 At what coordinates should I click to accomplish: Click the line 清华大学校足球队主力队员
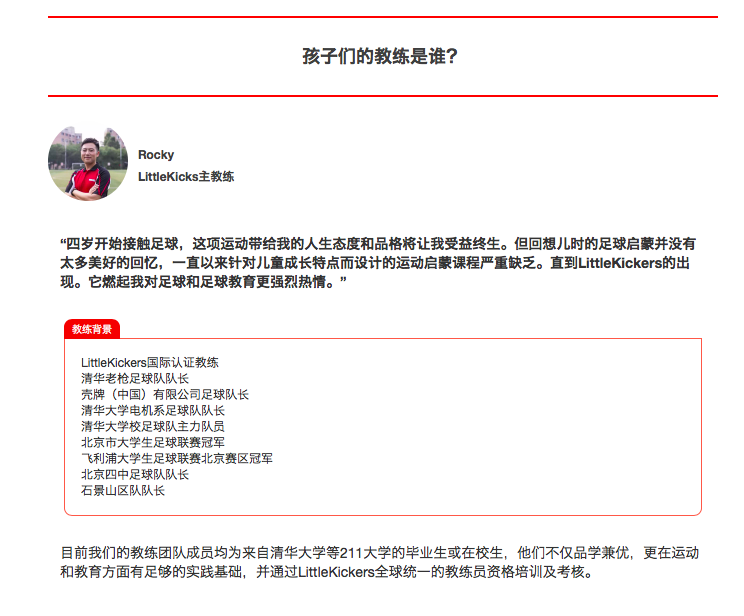tap(152, 426)
